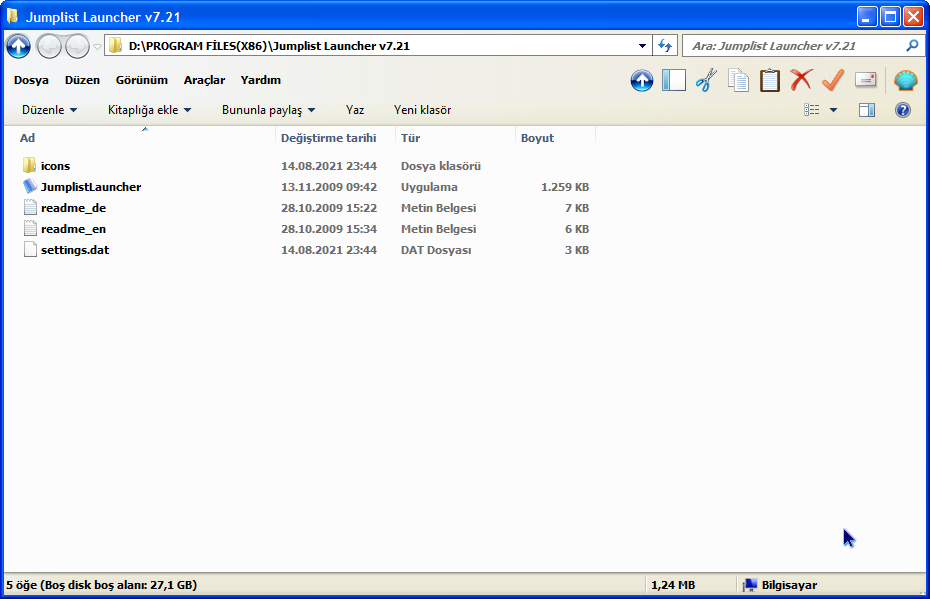Click the Paste clipboard icon
930x599 pixels.
coord(770,80)
